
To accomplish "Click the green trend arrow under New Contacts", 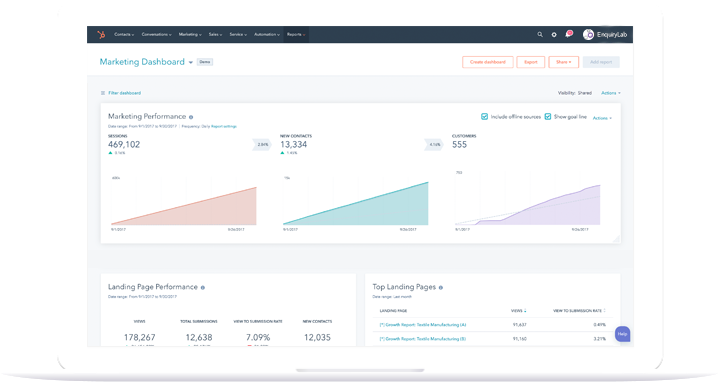I will click(x=282, y=153).
